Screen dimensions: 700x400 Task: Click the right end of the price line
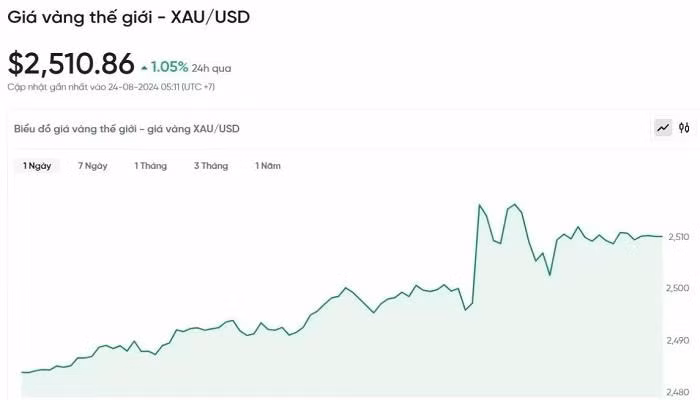(x=661, y=237)
